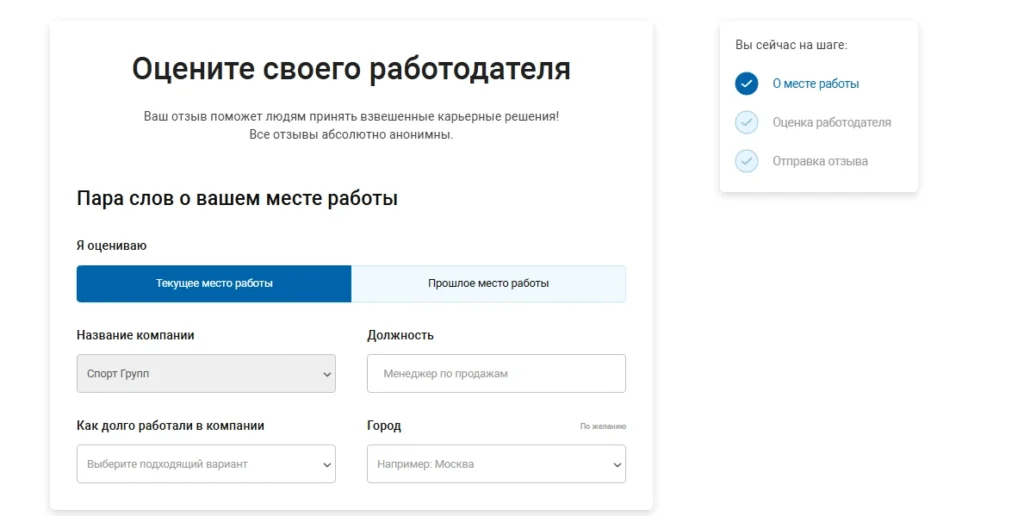Image resolution: width=1024 pixels, height=516 pixels.
Task: Click the 'Пара слов о вашем месте работы' heading
Action: click(x=237, y=198)
